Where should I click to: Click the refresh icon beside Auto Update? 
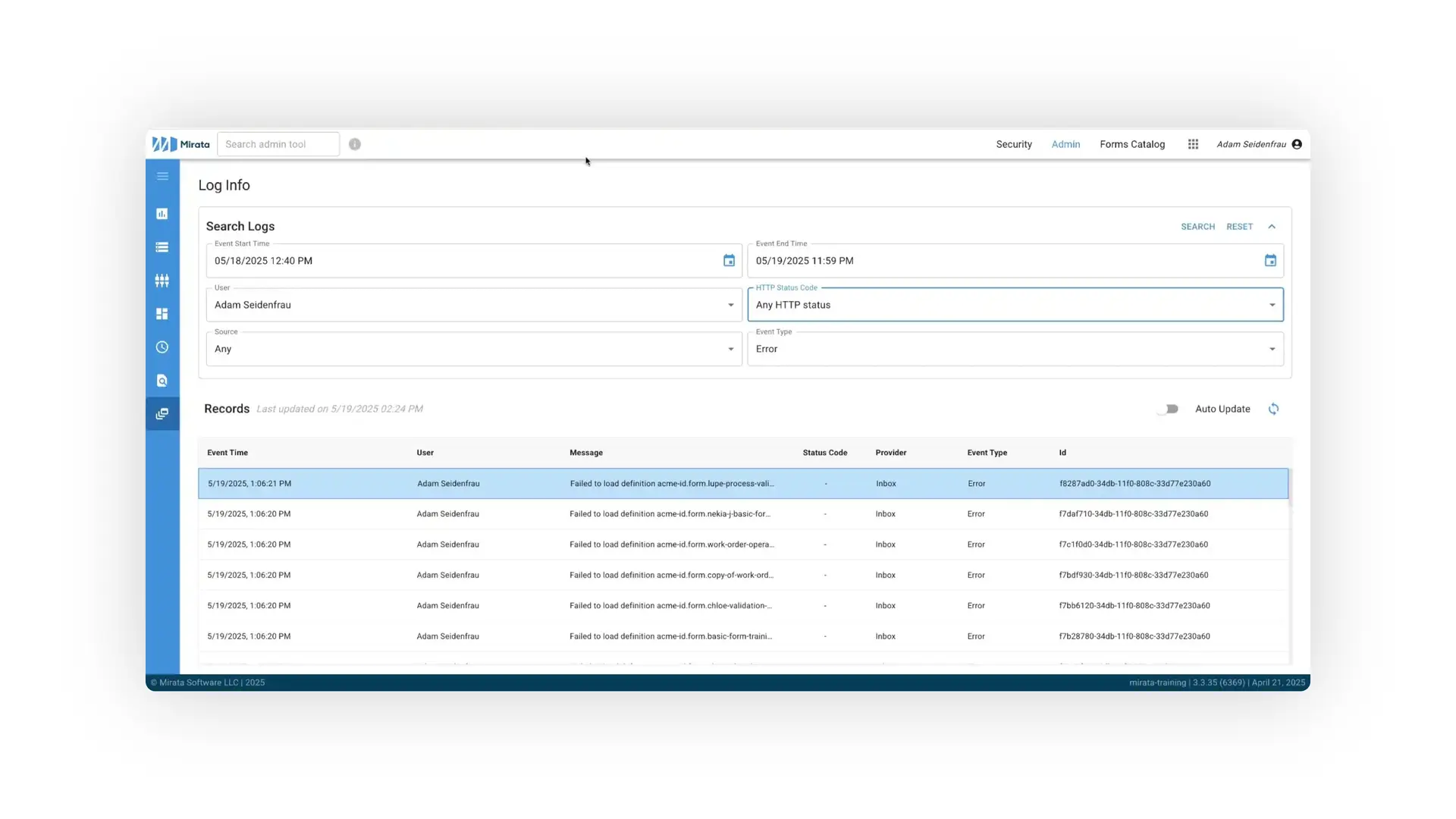coord(1273,409)
